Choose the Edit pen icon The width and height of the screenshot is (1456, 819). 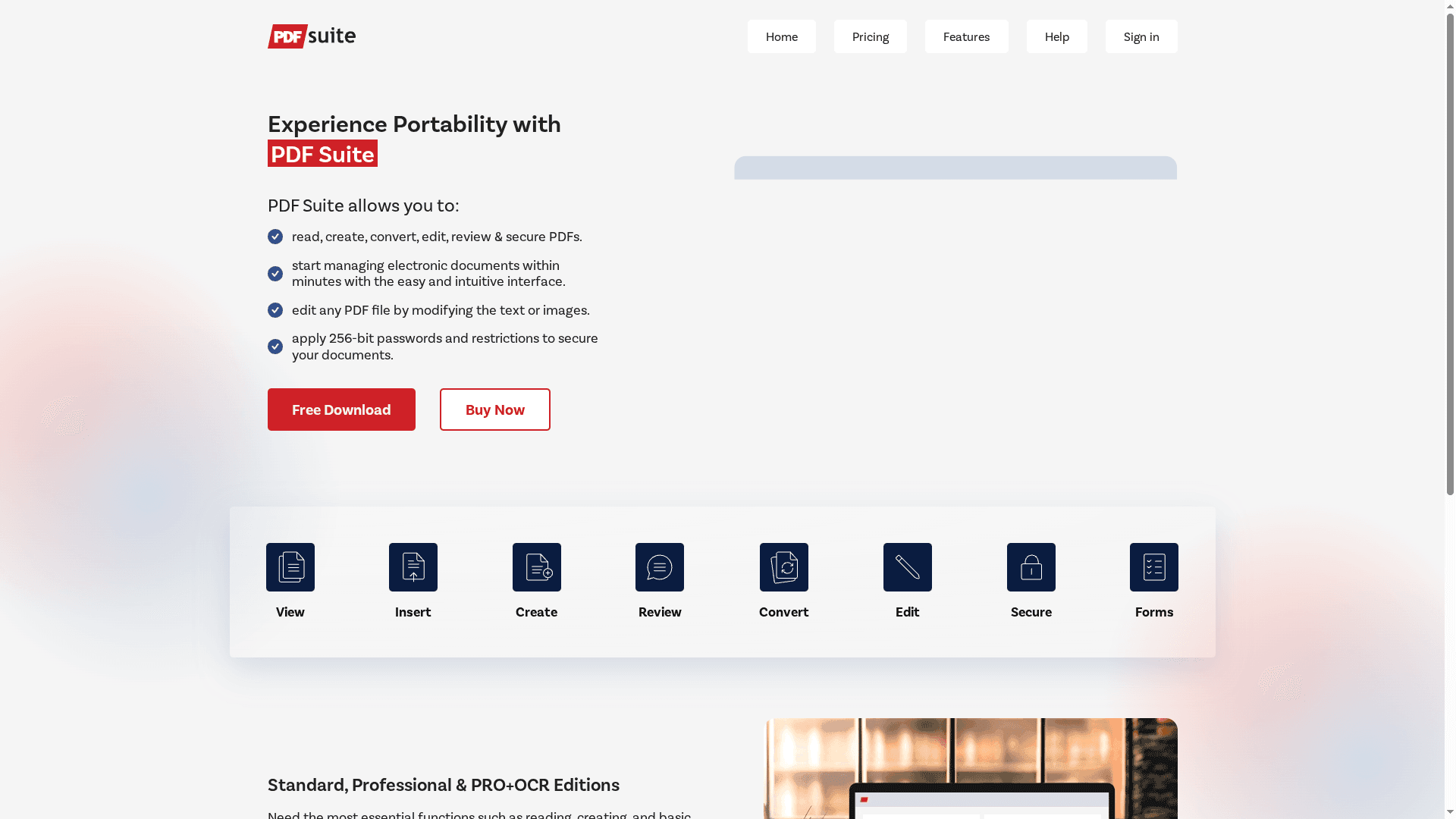pyautogui.click(x=907, y=566)
